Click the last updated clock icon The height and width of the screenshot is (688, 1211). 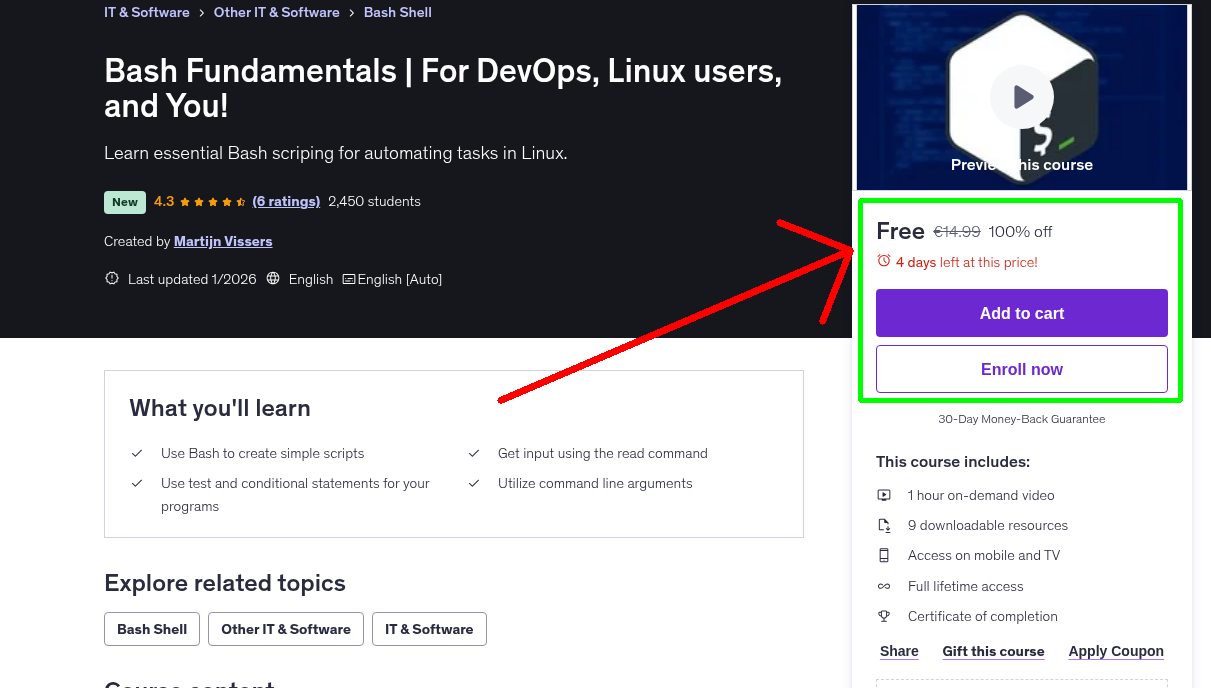pyautogui.click(x=111, y=278)
